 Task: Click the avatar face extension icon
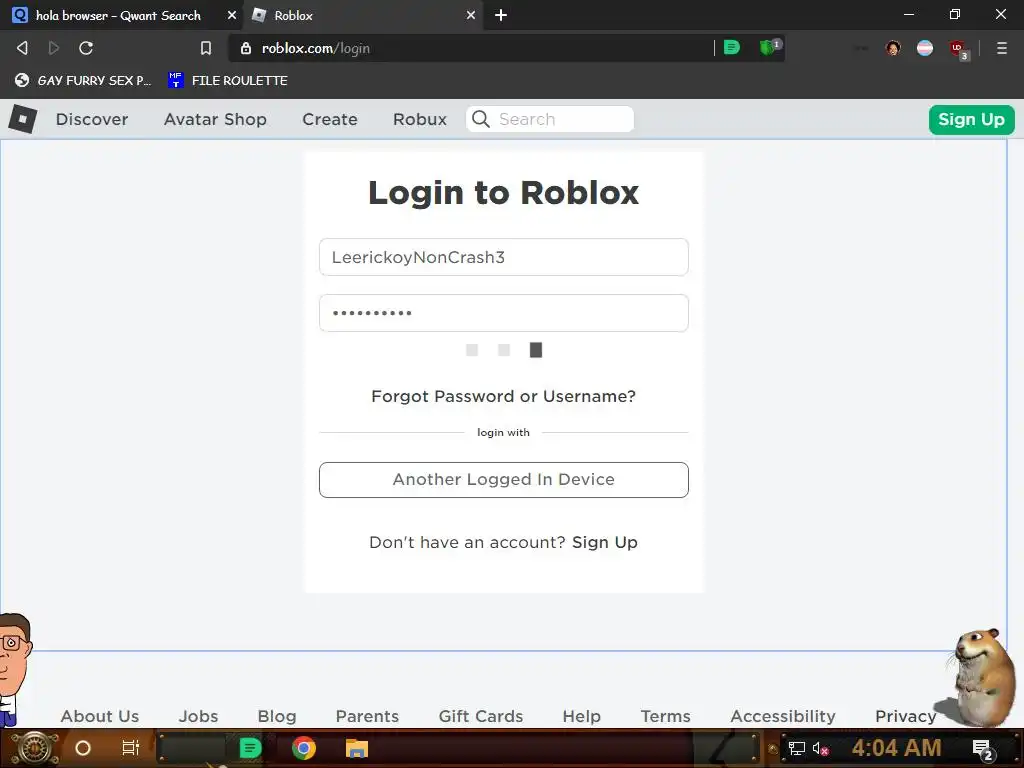pos(893,48)
